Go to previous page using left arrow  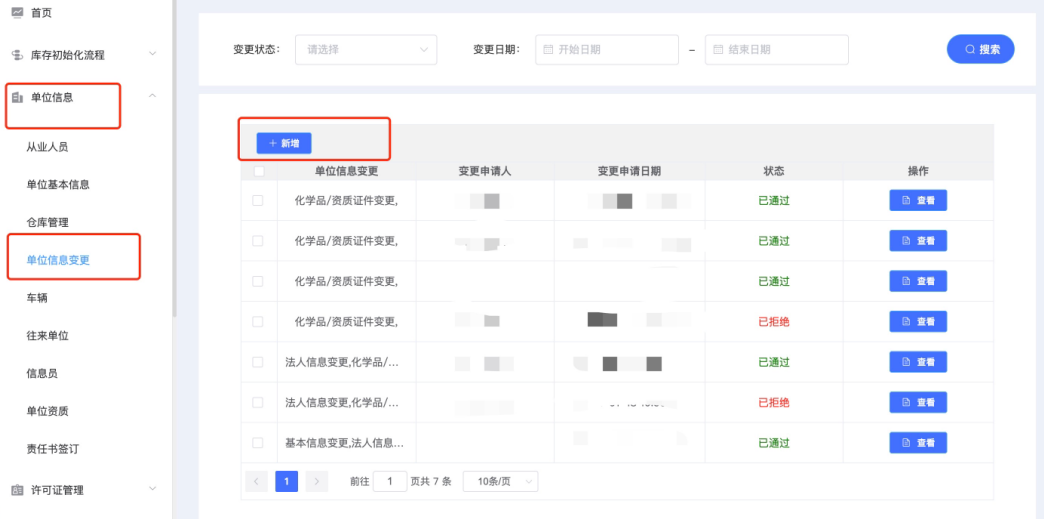pyautogui.click(x=256, y=482)
